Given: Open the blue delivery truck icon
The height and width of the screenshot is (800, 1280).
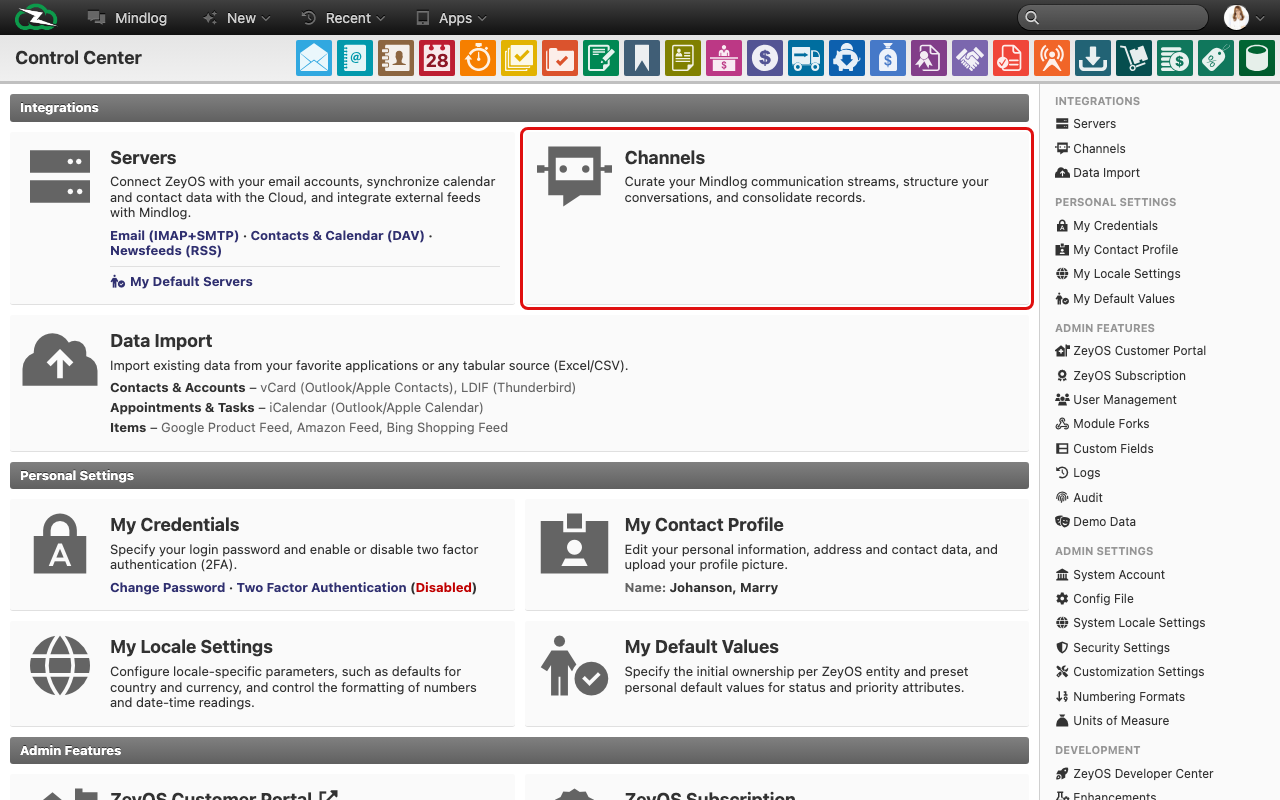Looking at the screenshot, I should tap(806, 58).
